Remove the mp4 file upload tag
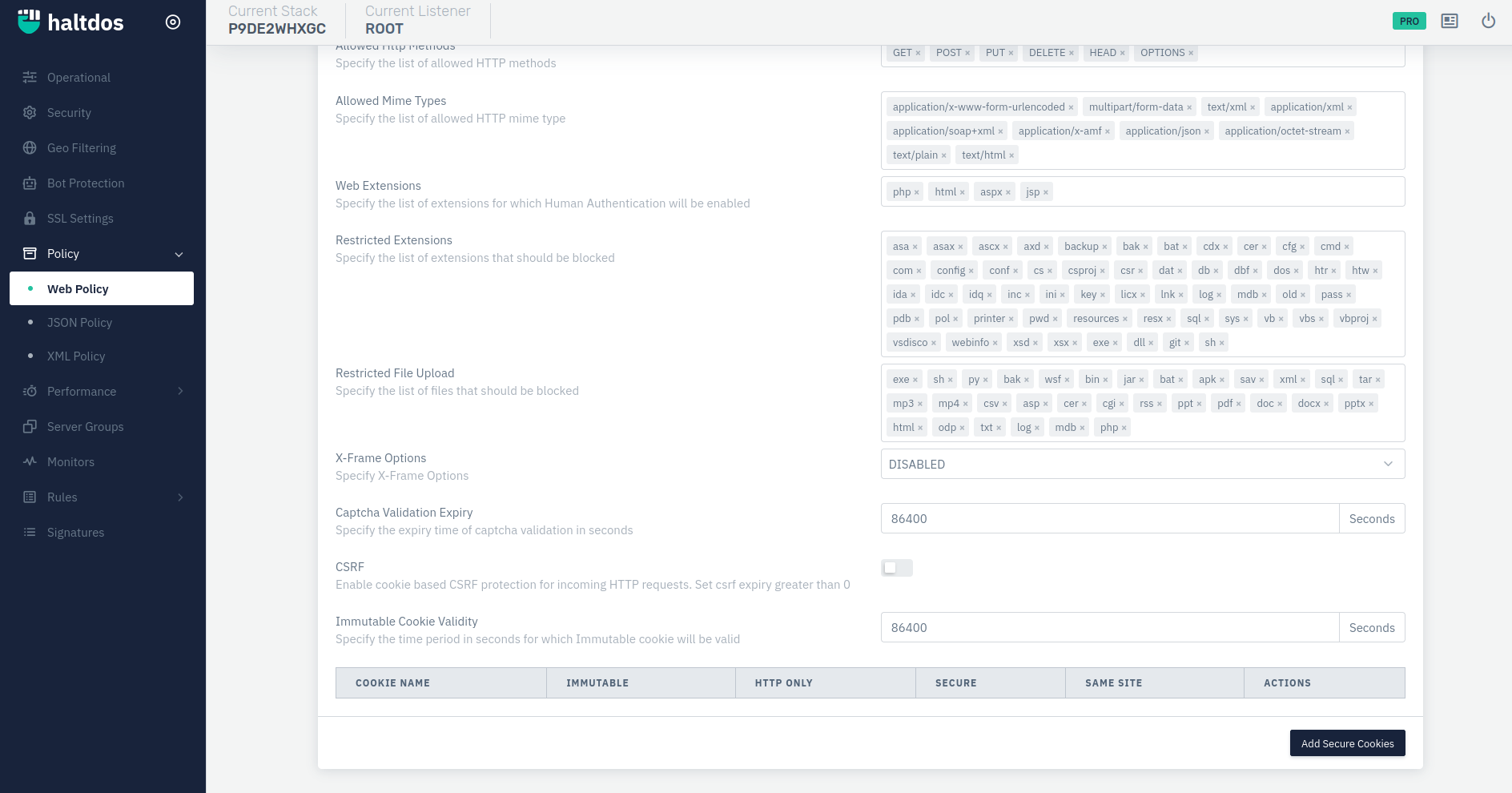The height and width of the screenshot is (793, 1512). pyautogui.click(x=965, y=405)
